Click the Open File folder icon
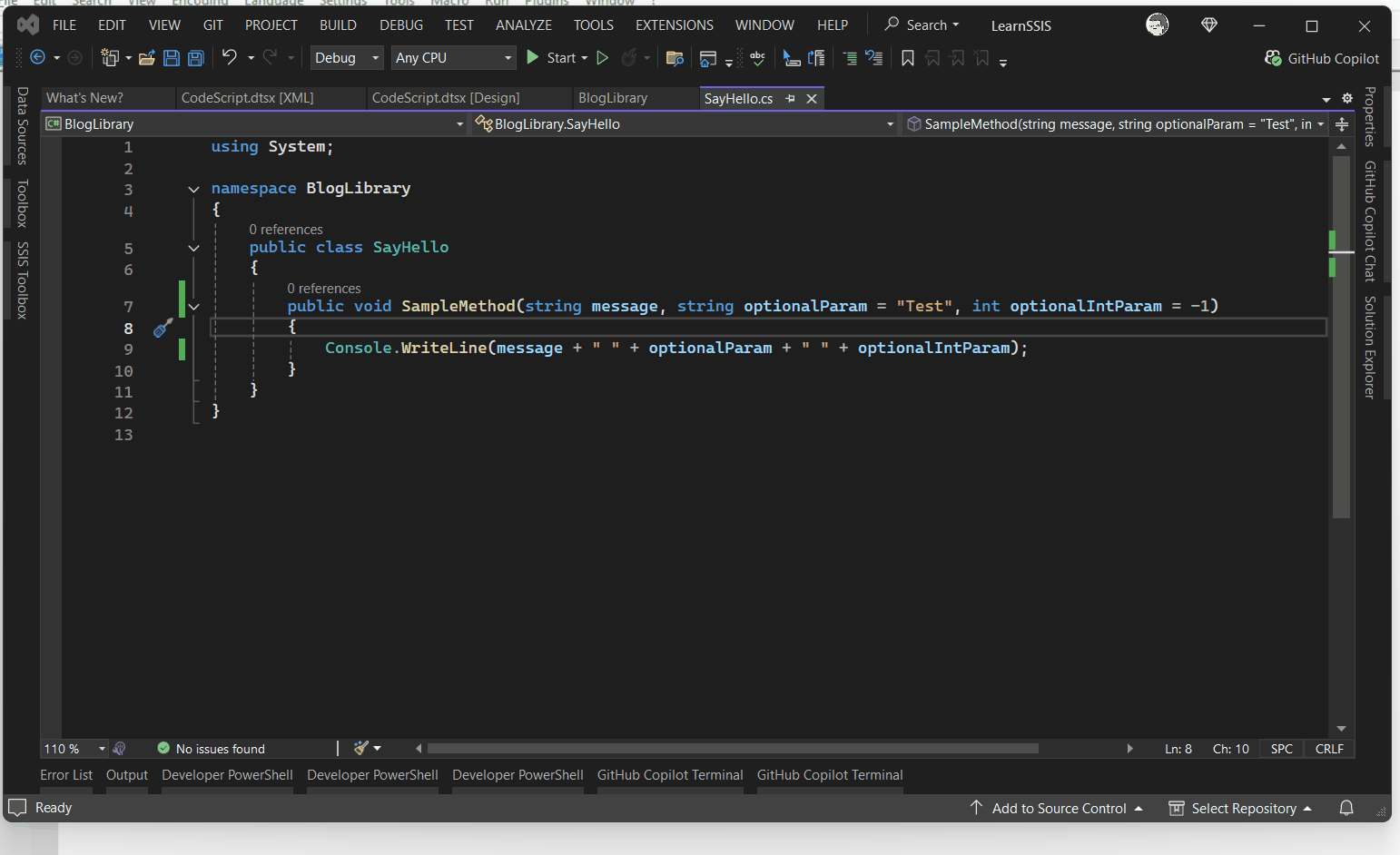Image resolution: width=1400 pixels, height=855 pixels. tap(146, 58)
